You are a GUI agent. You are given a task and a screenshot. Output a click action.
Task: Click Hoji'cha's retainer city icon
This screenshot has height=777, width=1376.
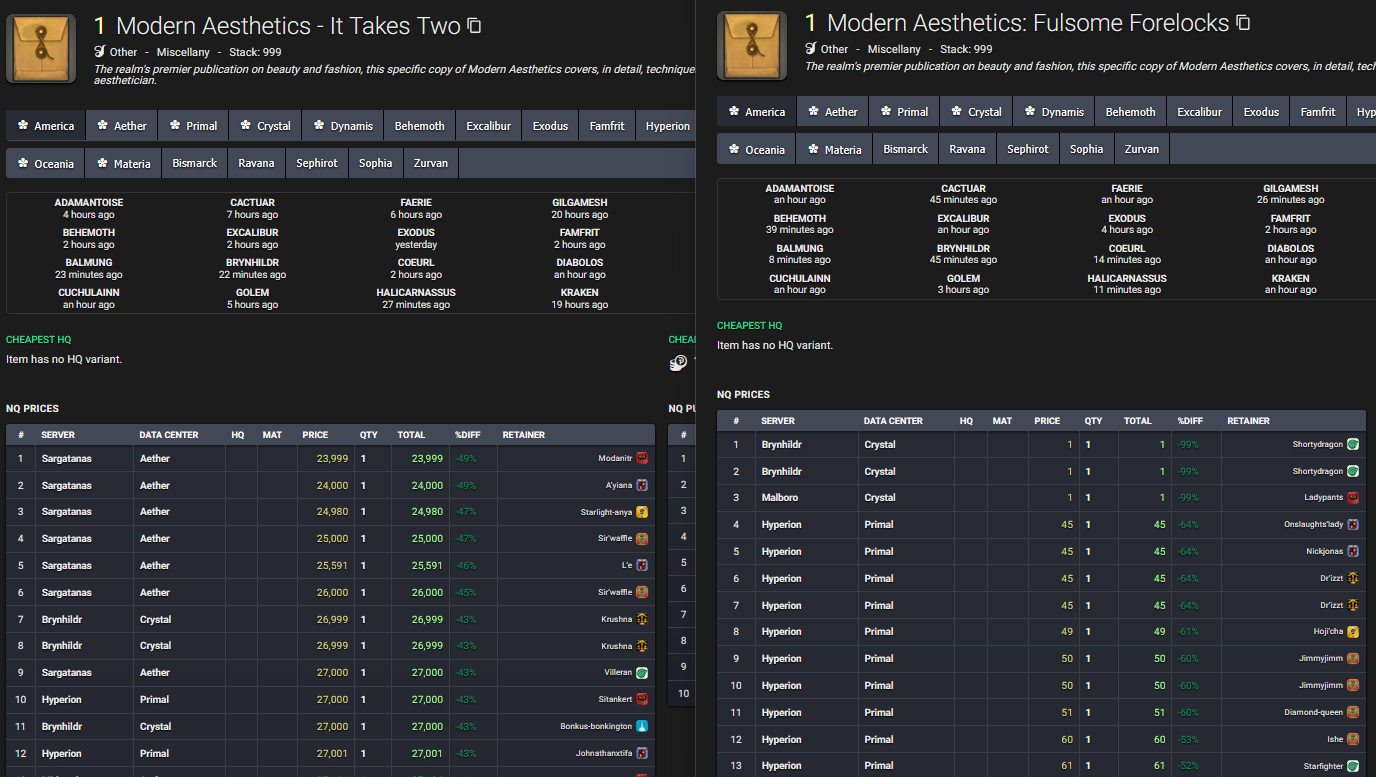1353,632
